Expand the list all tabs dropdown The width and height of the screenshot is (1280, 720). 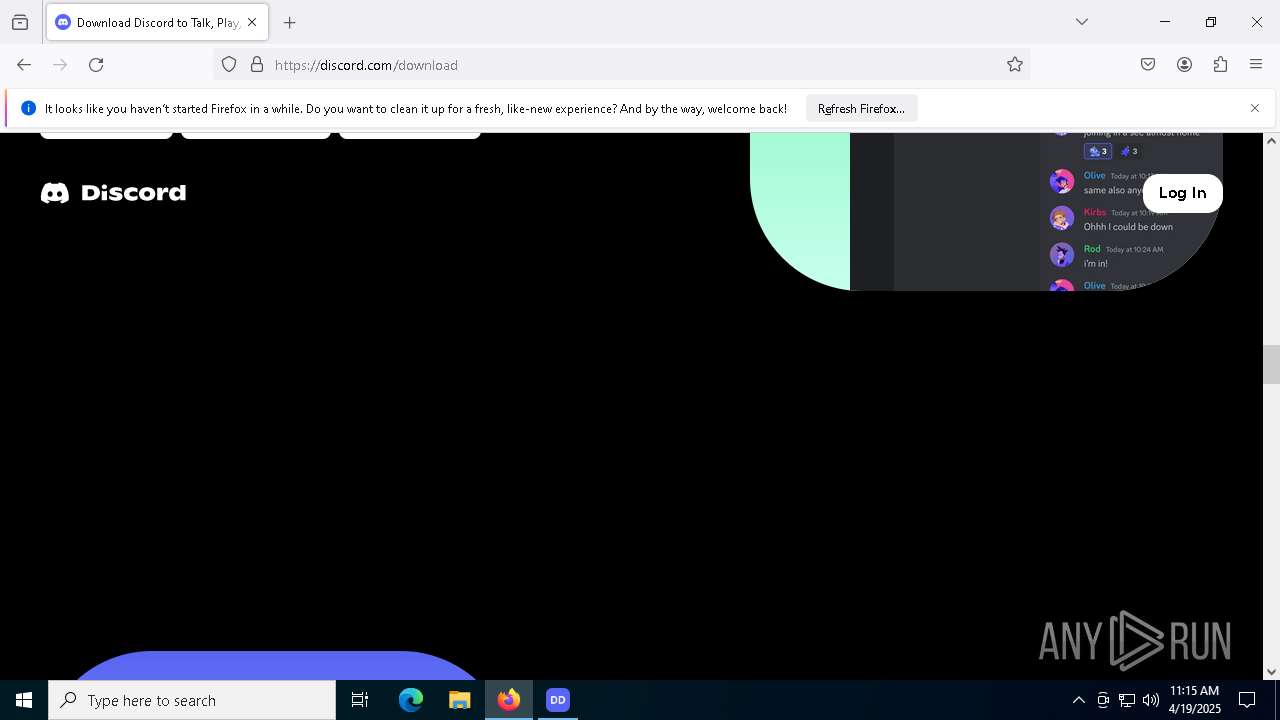[x=1082, y=22]
